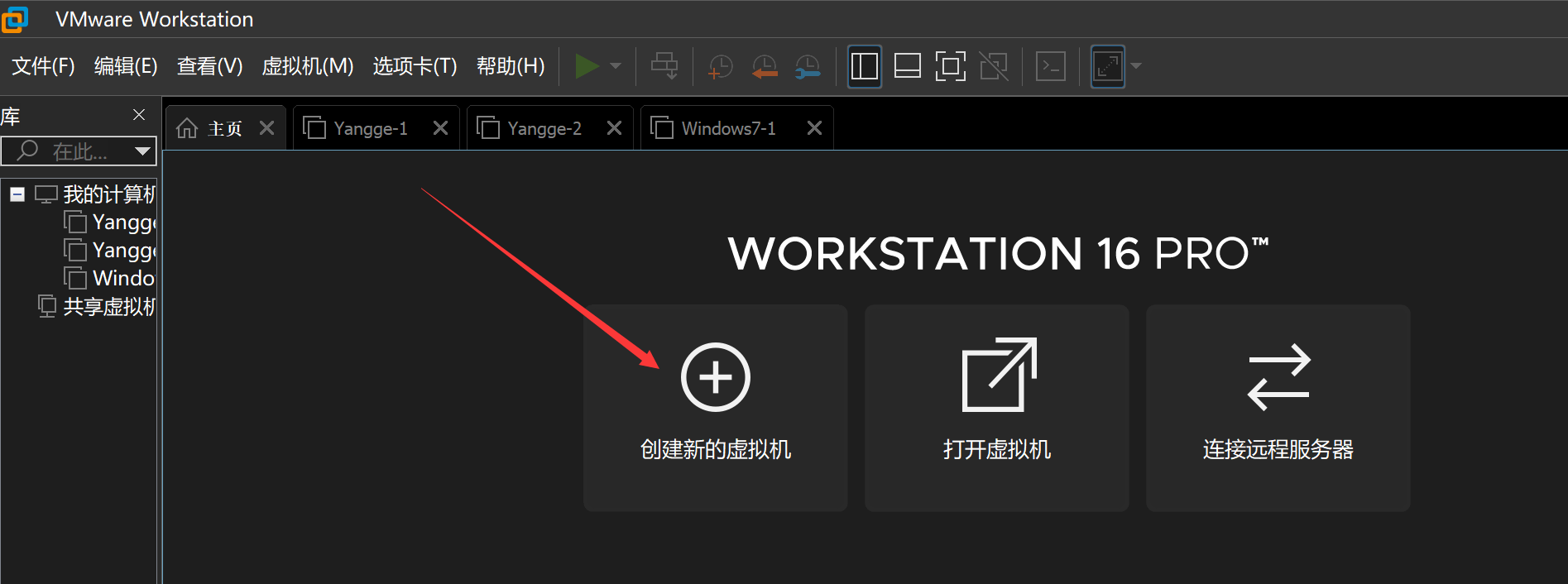This screenshot has height=584, width=1568.
Task: Click the 打开虚拟机 open icon
Action: click(999, 375)
